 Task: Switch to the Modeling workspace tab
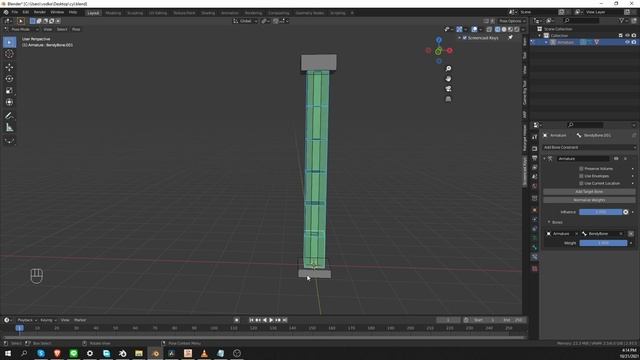(x=113, y=13)
